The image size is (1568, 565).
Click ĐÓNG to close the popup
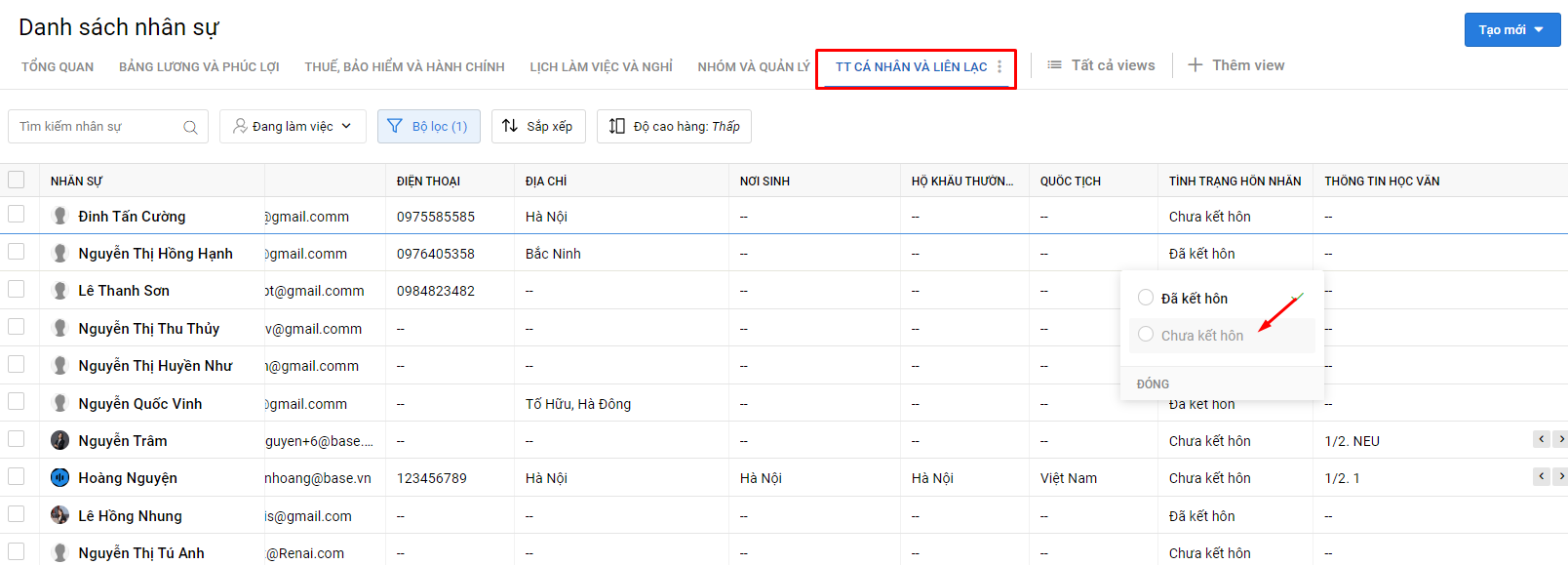(1153, 383)
